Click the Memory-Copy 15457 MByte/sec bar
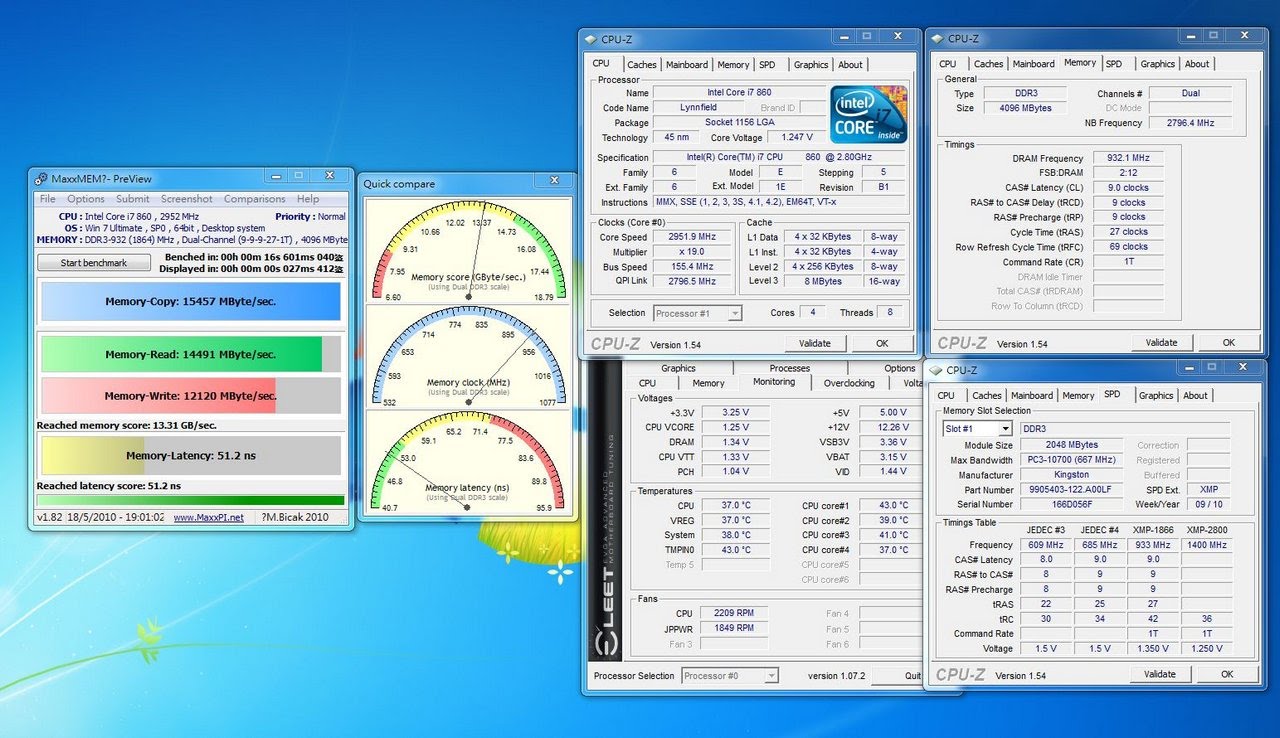 coord(191,301)
